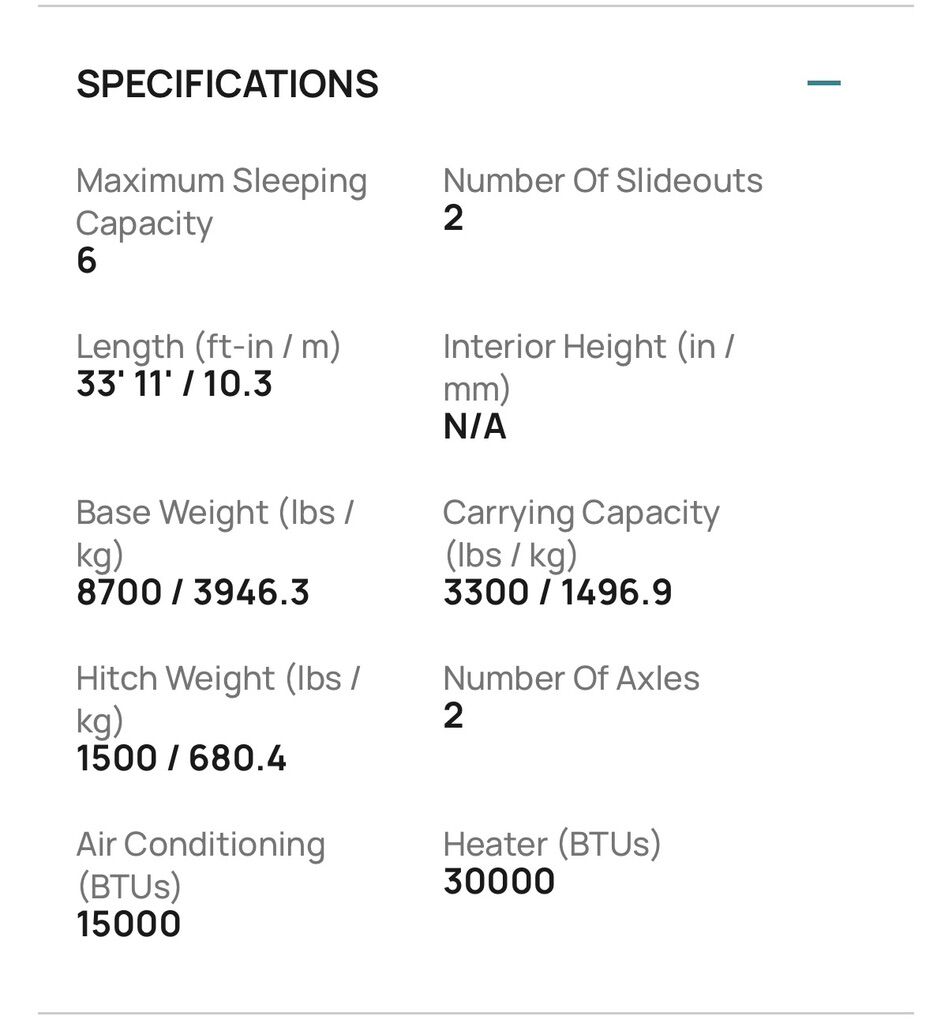This screenshot has width=952, height=1020.
Task: Click the hitch weight value 1500 / 680.4
Action: pos(181,758)
